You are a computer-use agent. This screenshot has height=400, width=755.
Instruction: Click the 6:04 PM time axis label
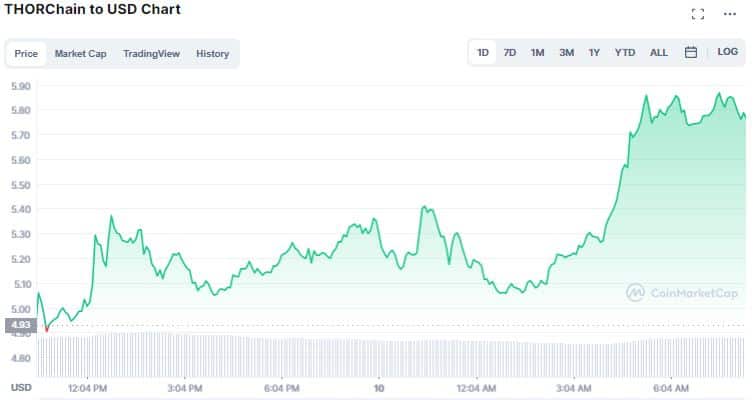(282, 388)
